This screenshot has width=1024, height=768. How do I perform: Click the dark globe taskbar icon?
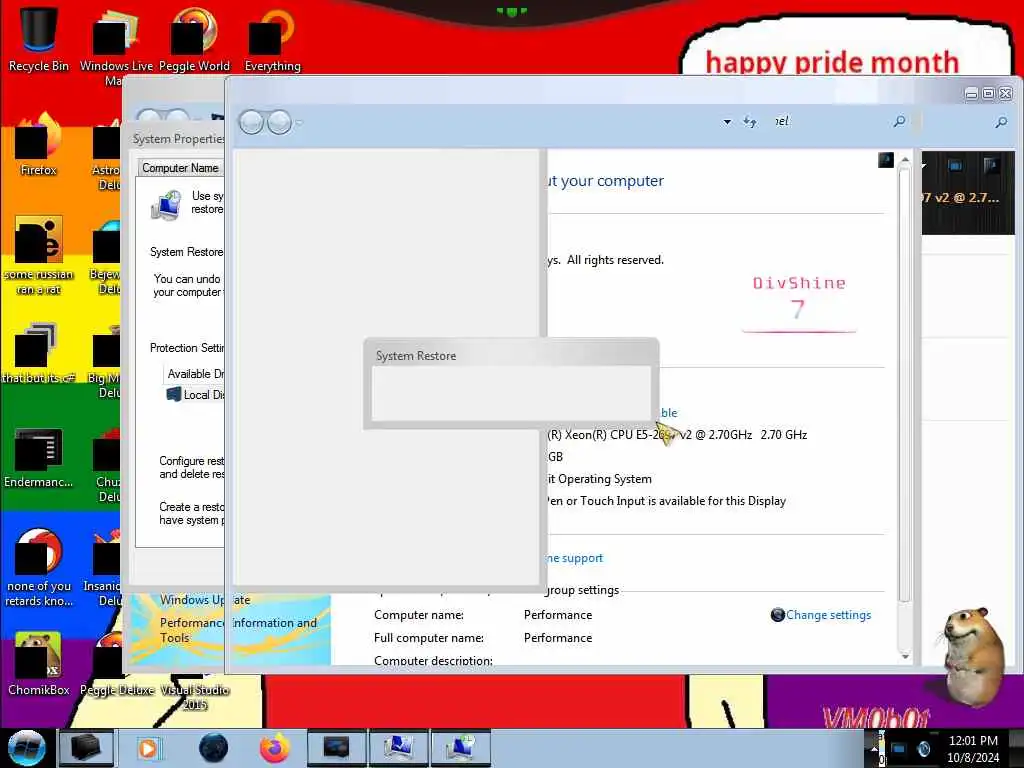pos(214,748)
